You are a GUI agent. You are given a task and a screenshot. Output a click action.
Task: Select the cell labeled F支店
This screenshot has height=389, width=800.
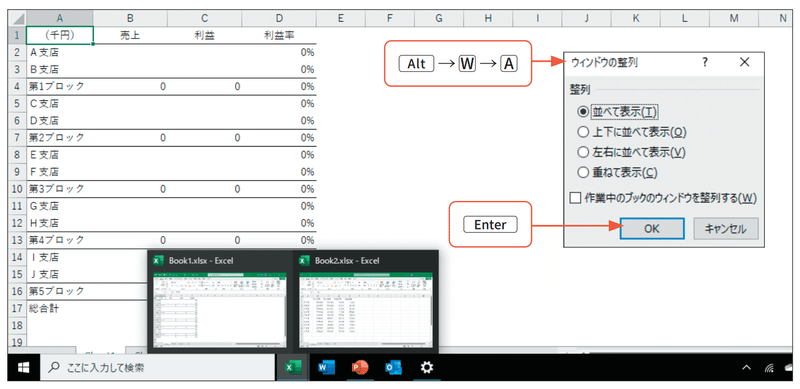click(60, 172)
